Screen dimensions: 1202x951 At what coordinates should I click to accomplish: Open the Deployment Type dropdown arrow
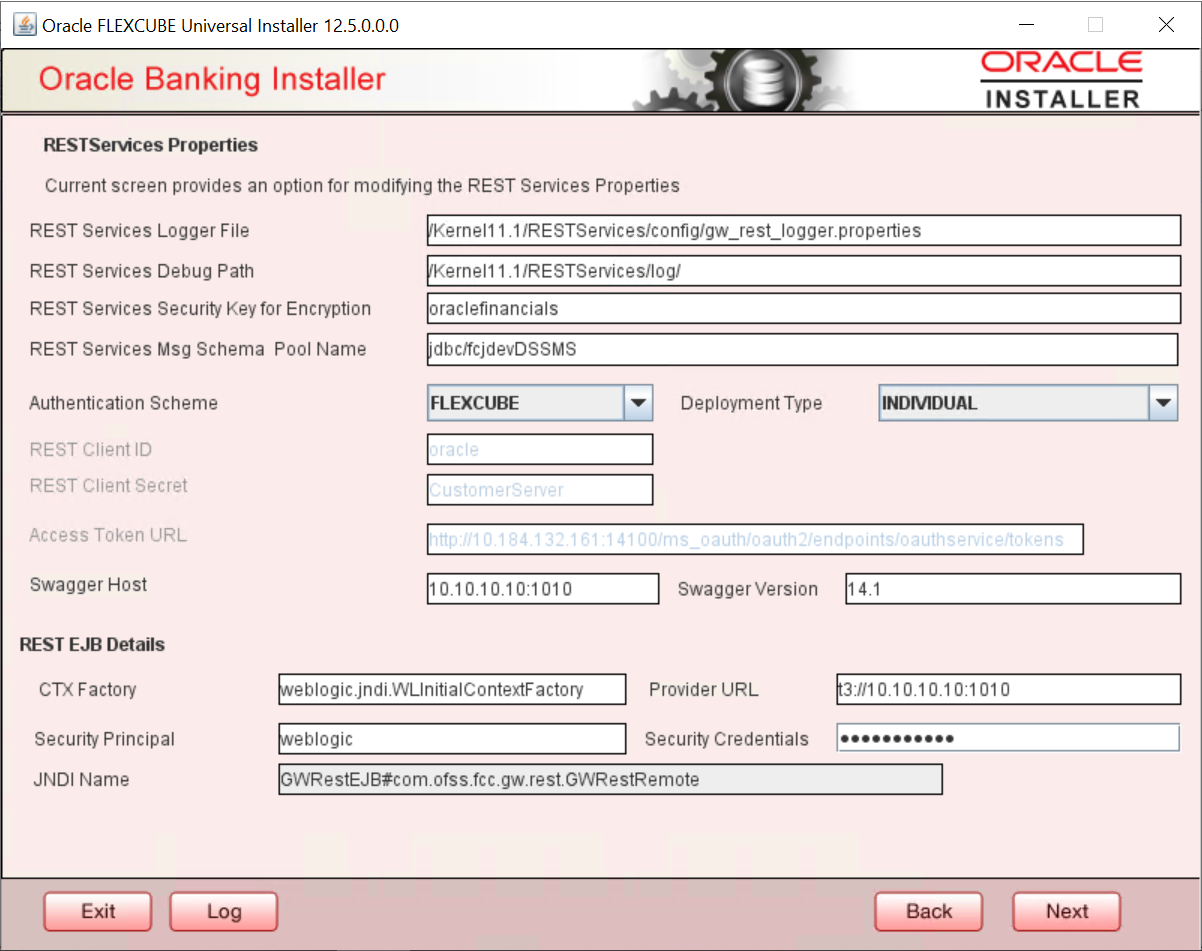point(1162,404)
